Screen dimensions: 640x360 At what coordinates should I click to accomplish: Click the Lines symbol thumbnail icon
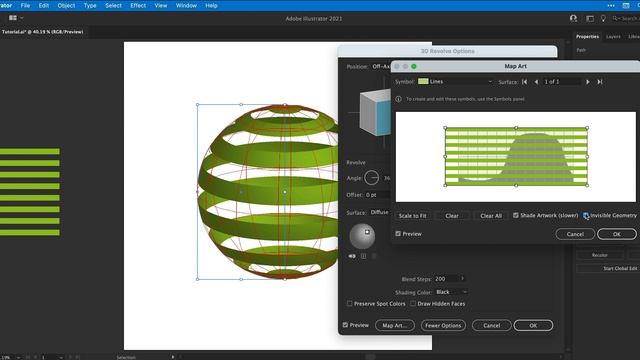[x=423, y=81]
